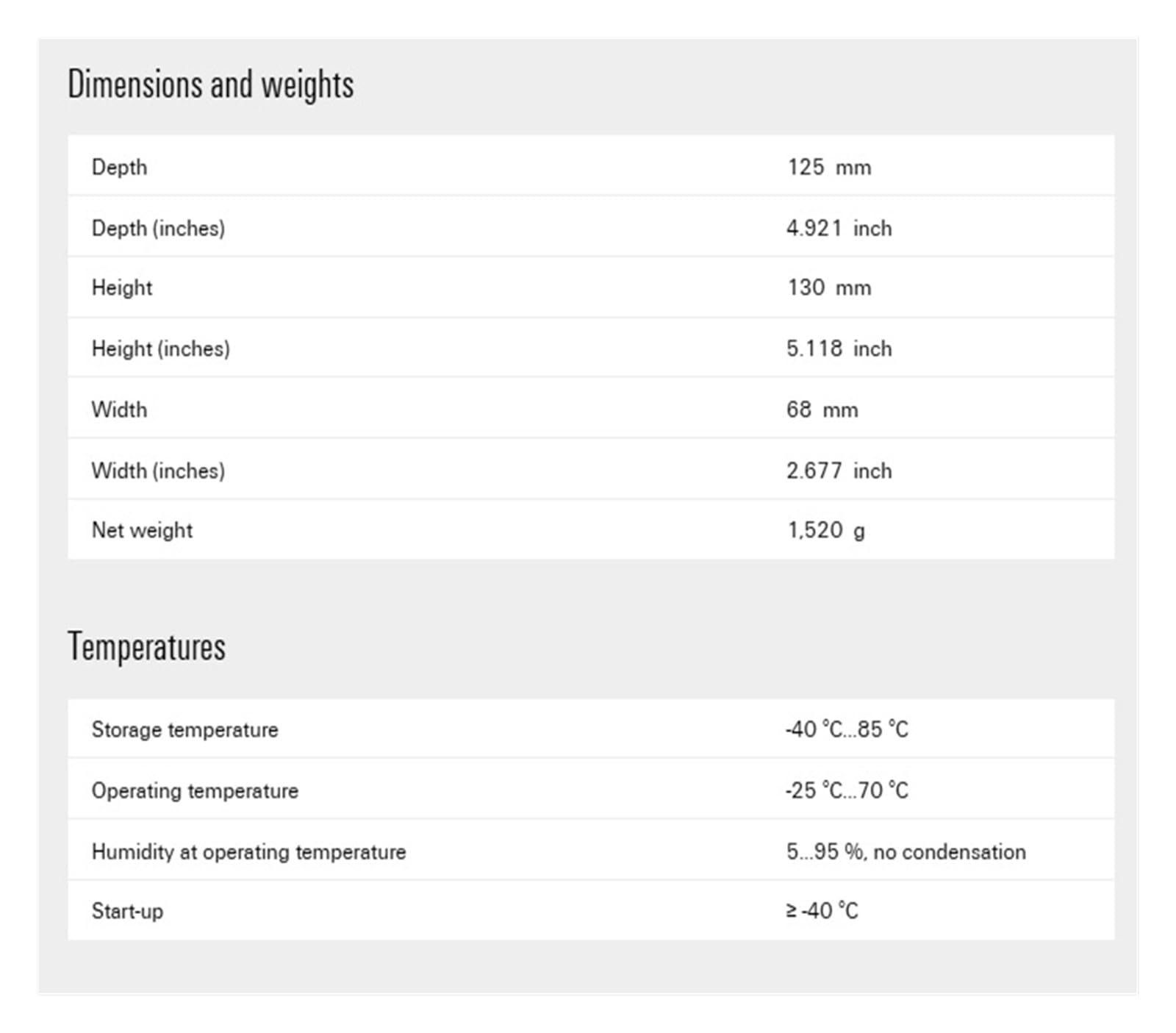Select the 1,520 g weight value

coord(826,531)
